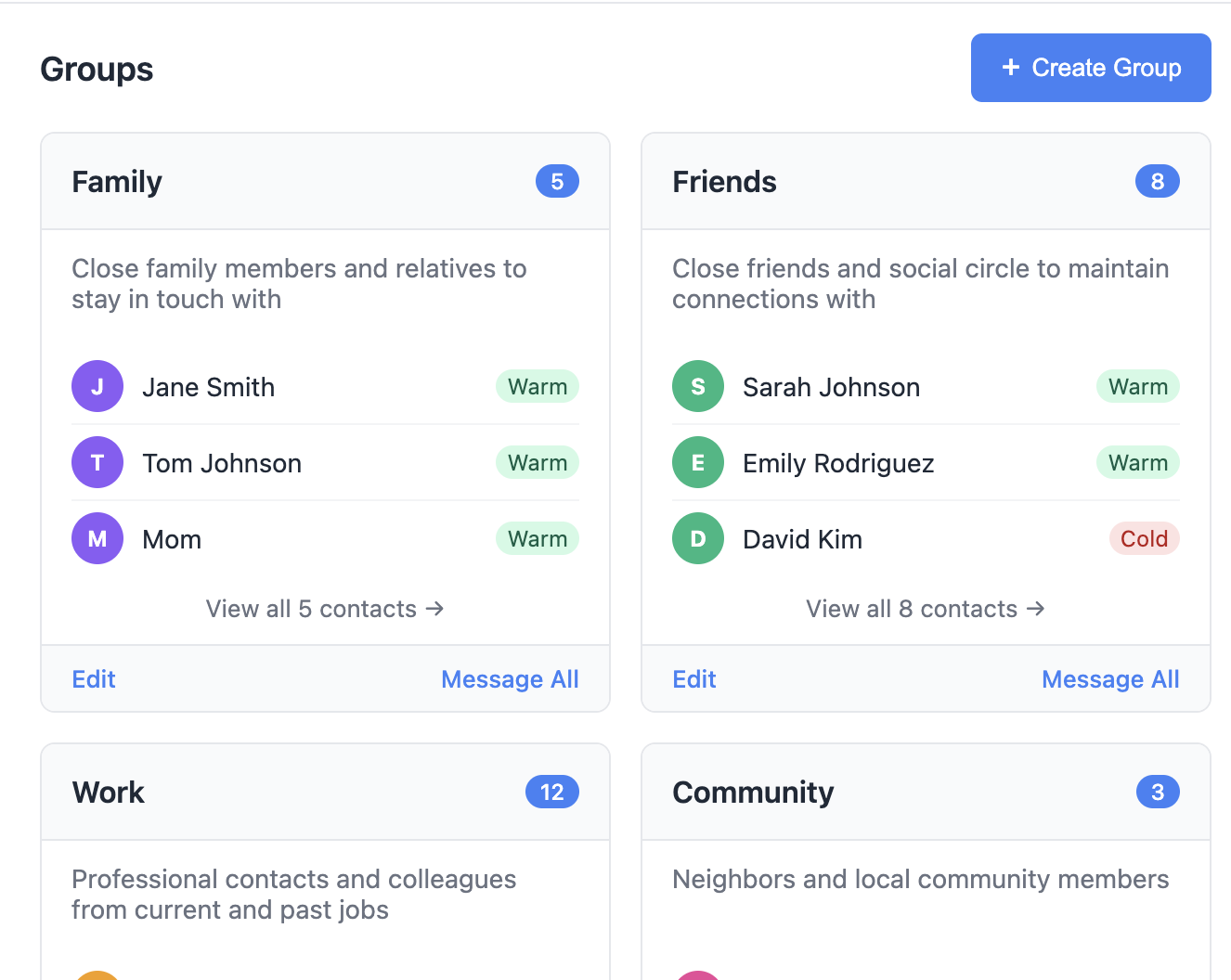
Task: Select Mom's M avatar circle
Action: click(x=97, y=538)
